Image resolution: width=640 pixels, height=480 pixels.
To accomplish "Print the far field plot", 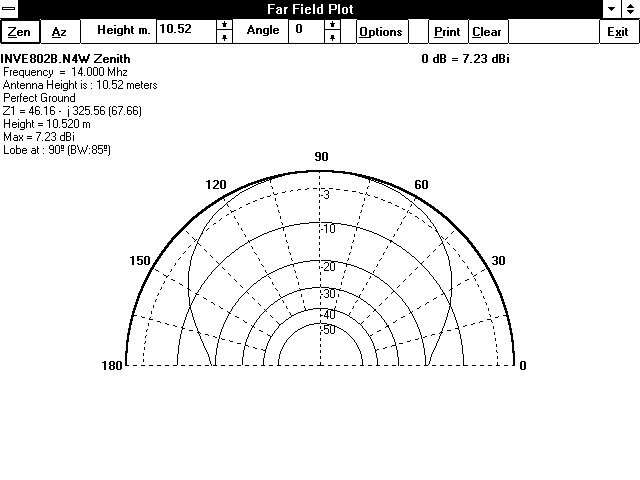I will pos(448,31).
